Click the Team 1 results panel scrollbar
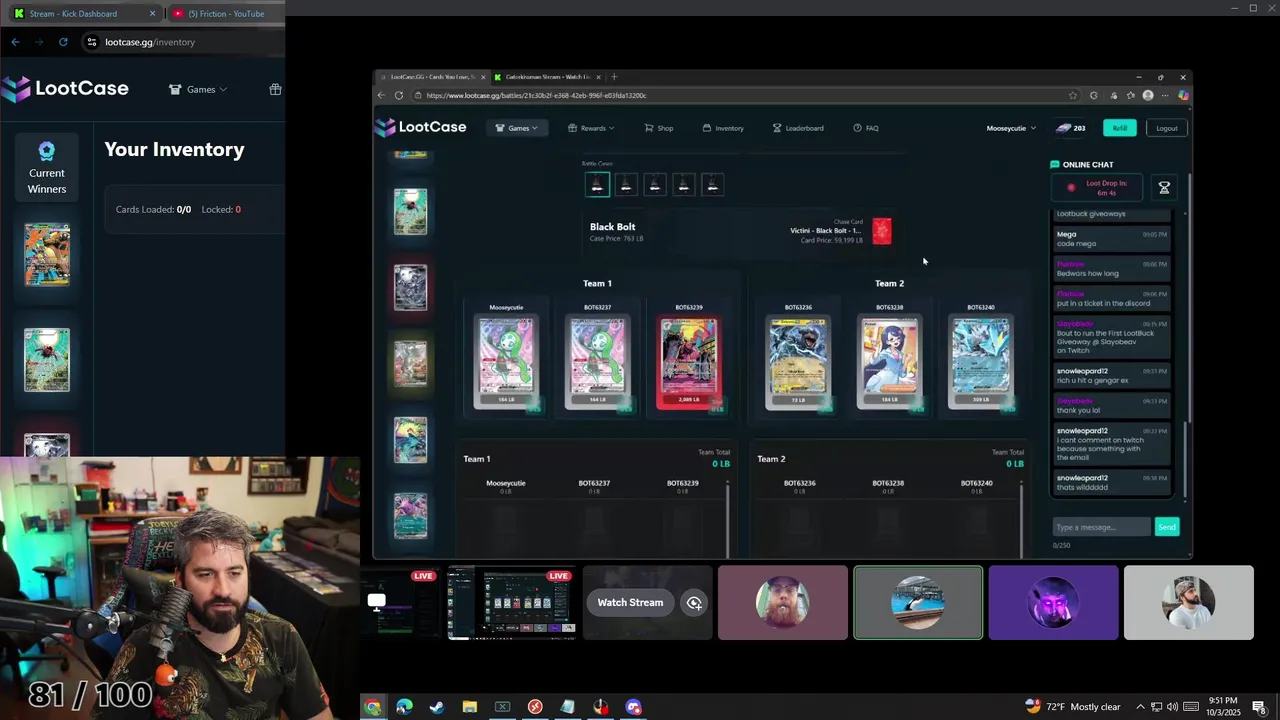Viewport: 1280px width, 720px height. [728, 519]
